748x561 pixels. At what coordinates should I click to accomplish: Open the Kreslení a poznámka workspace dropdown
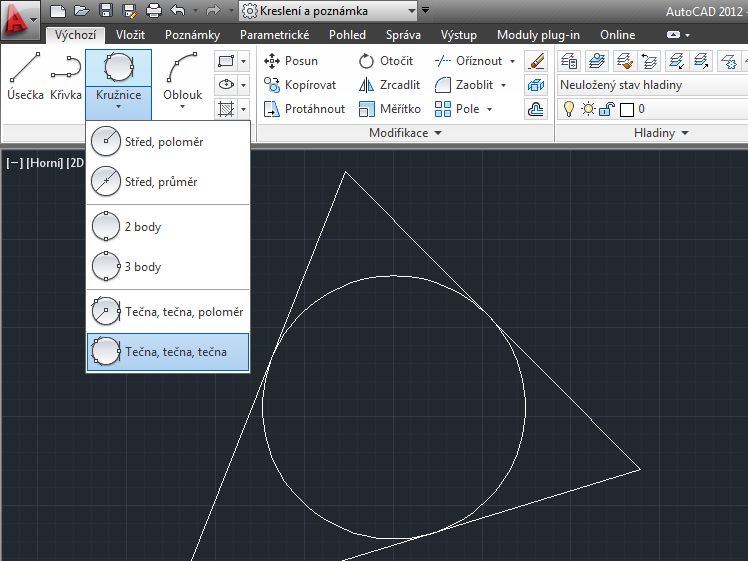328,11
